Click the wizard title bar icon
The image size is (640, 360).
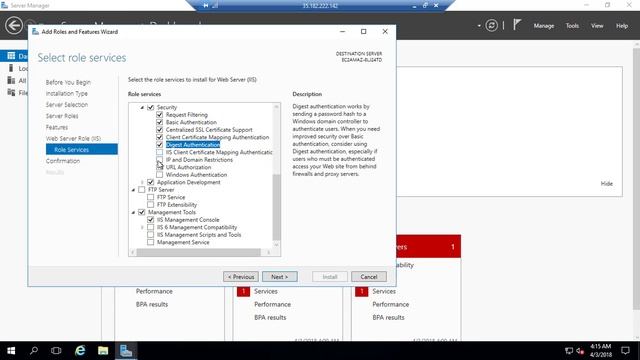point(35,31)
